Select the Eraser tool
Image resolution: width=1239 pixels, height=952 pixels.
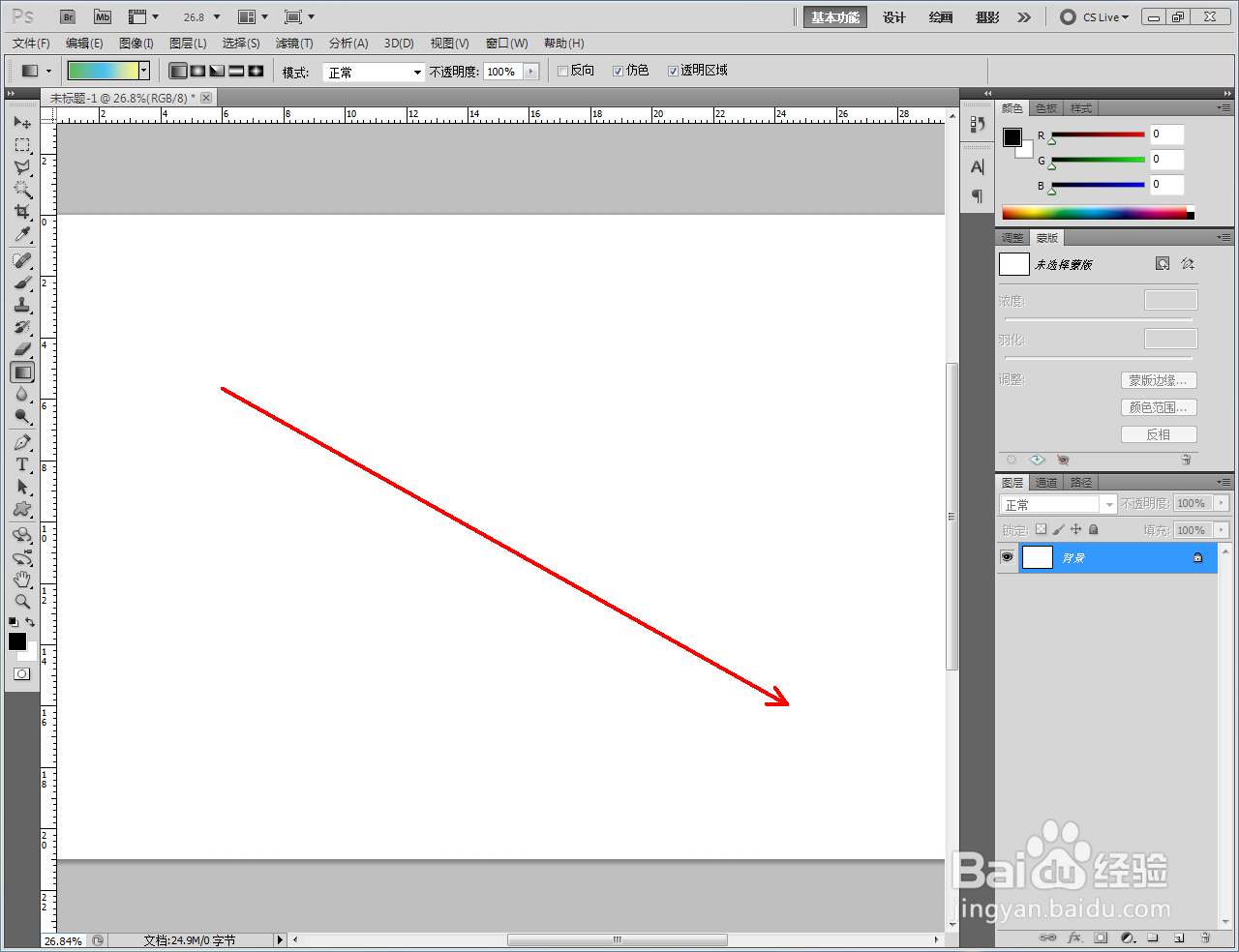[22, 349]
